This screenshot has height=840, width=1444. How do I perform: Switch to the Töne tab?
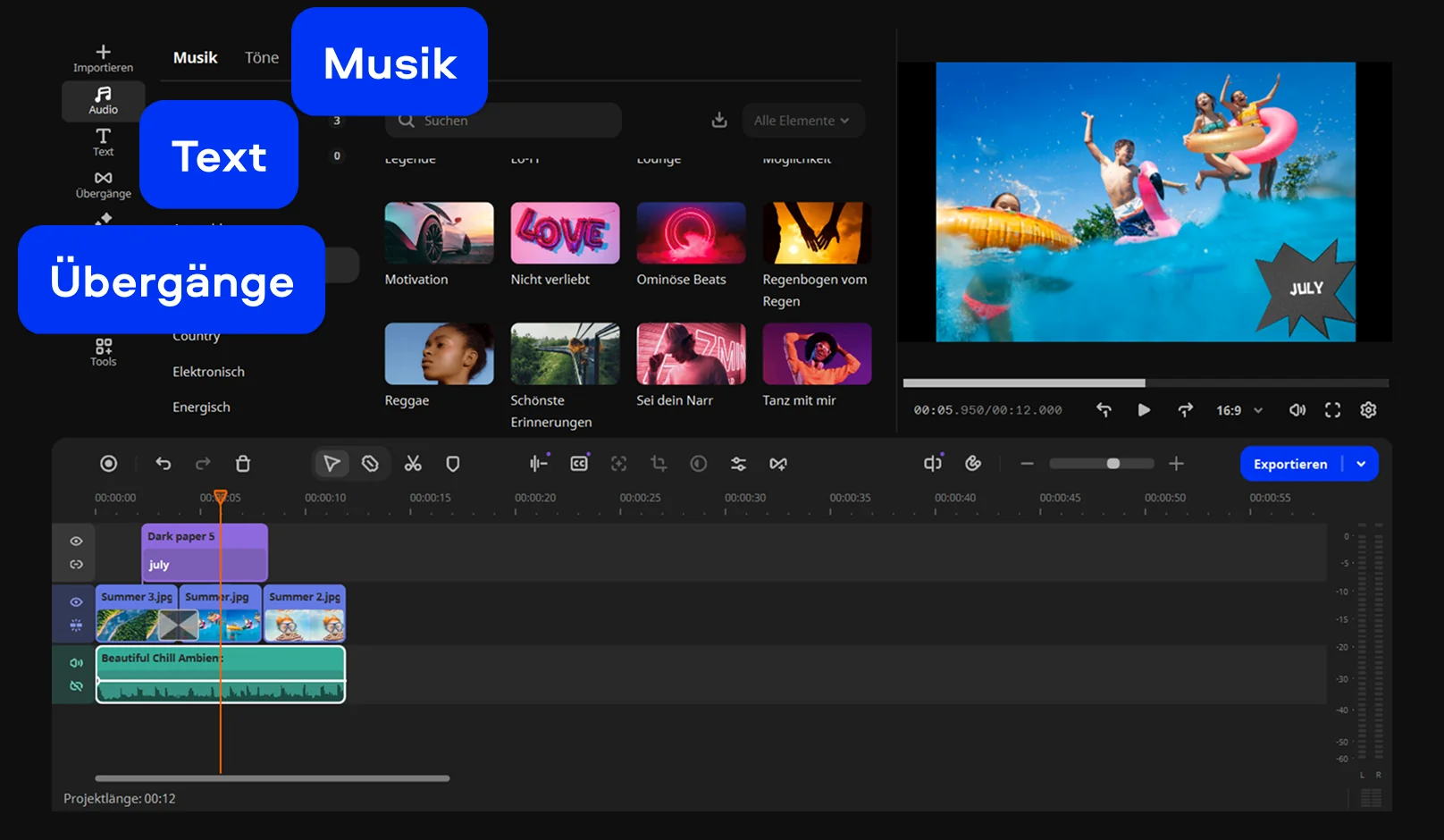click(x=262, y=58)
